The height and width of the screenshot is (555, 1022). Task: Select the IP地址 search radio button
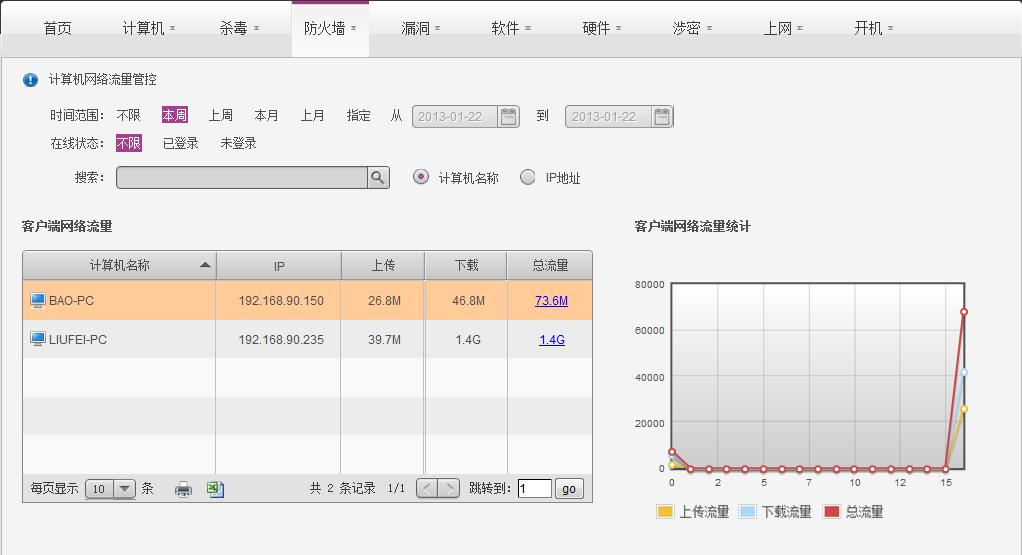point(527,177)
